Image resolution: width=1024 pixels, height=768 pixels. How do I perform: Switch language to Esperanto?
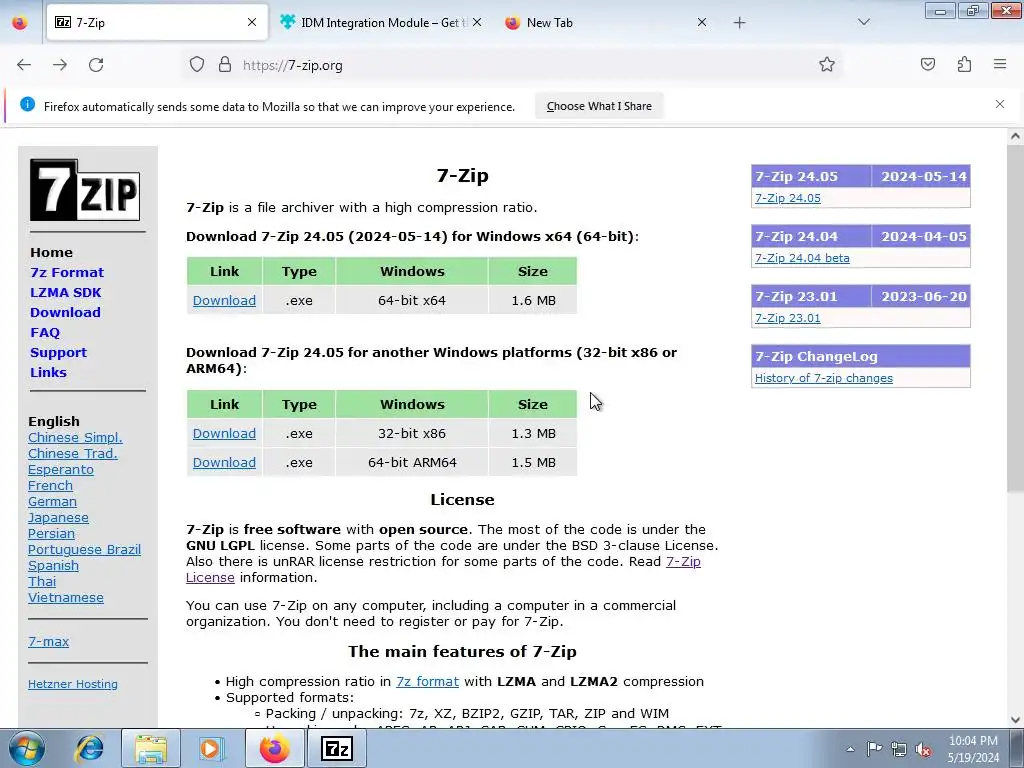[x=61, y=470]
